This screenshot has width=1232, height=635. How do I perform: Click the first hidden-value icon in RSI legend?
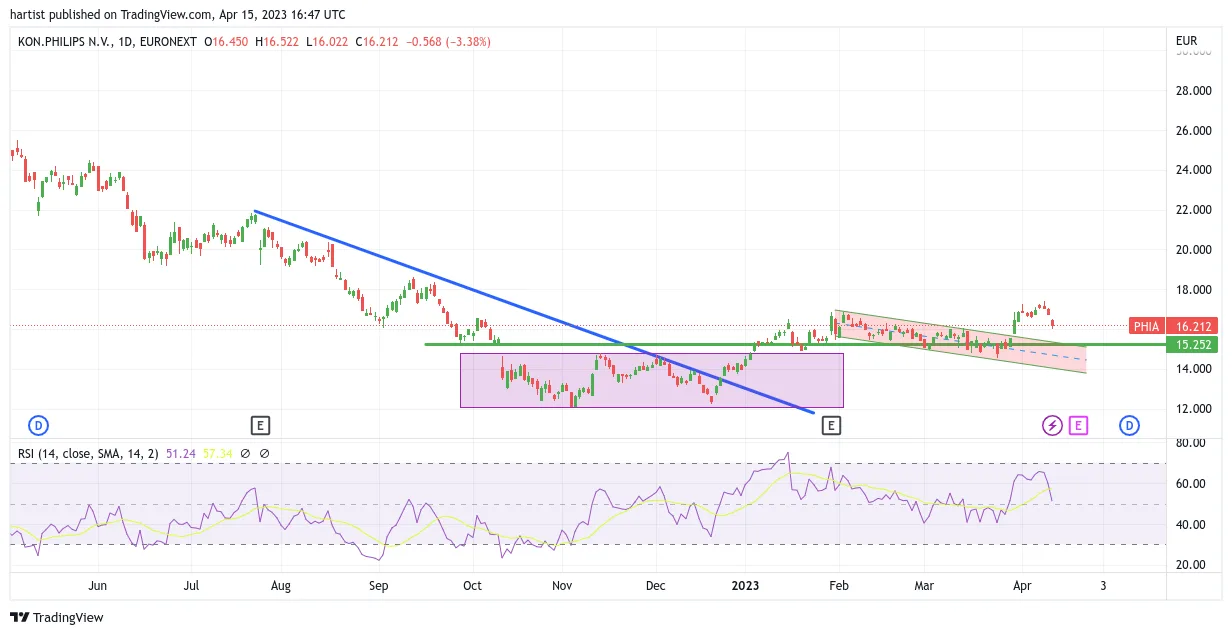point(245,454)
